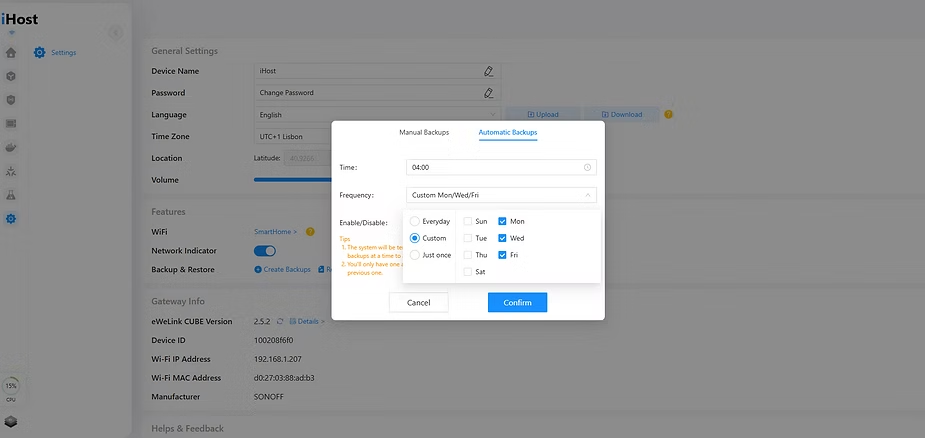The height and width of the screenshot is (438, 925).
Task: Click the Docker whale icon in the sidebar
Action: [11, 148]
